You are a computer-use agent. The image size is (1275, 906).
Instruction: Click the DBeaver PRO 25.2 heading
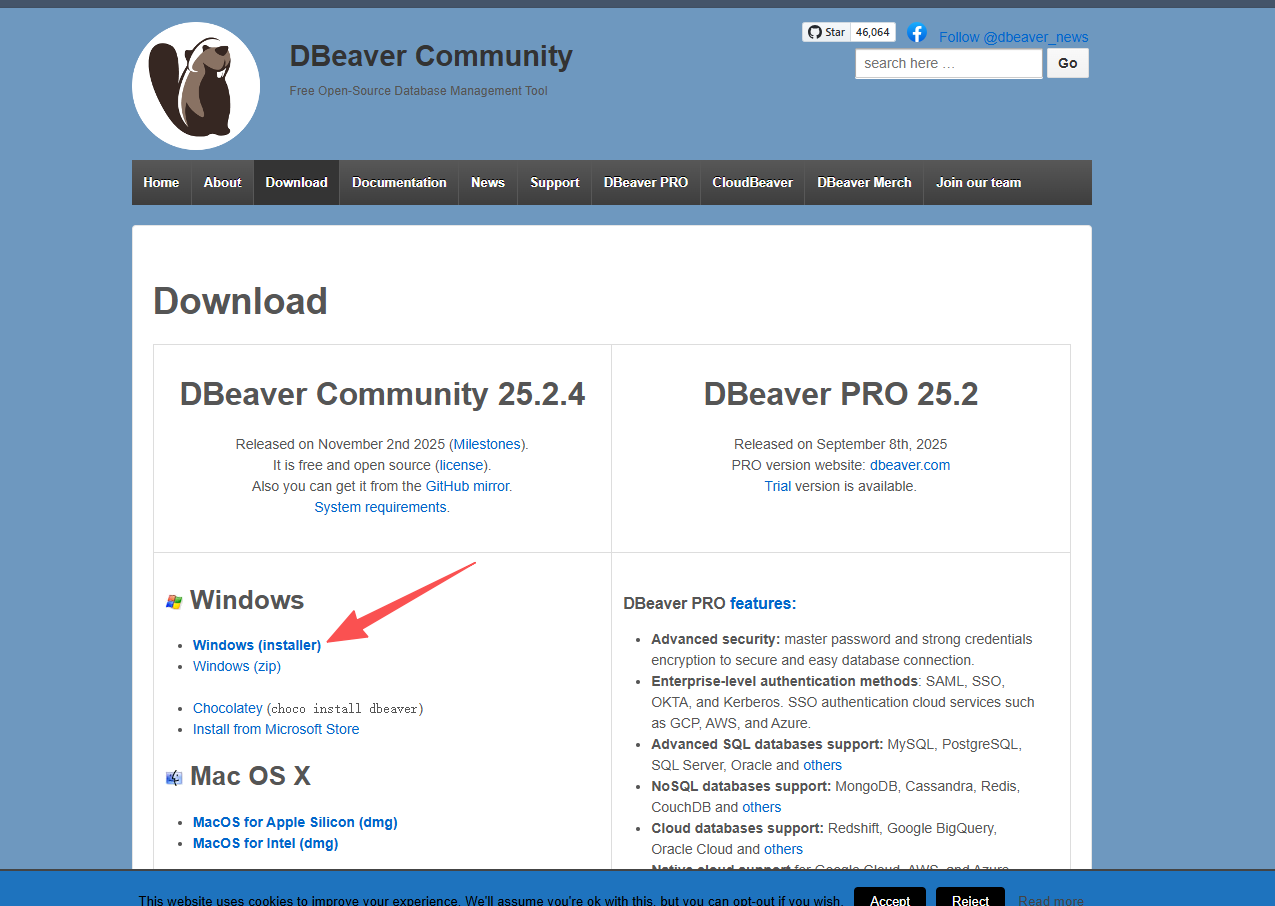(x=841, y=394)
